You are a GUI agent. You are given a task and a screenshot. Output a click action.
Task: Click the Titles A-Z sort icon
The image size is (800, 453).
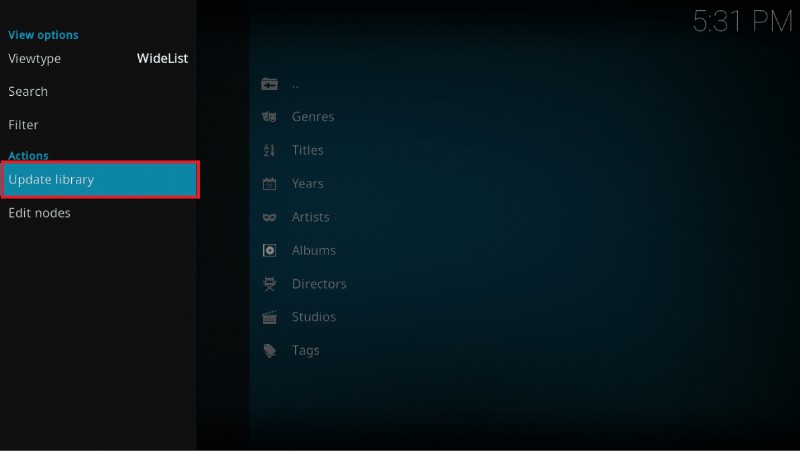coord(269,150)
